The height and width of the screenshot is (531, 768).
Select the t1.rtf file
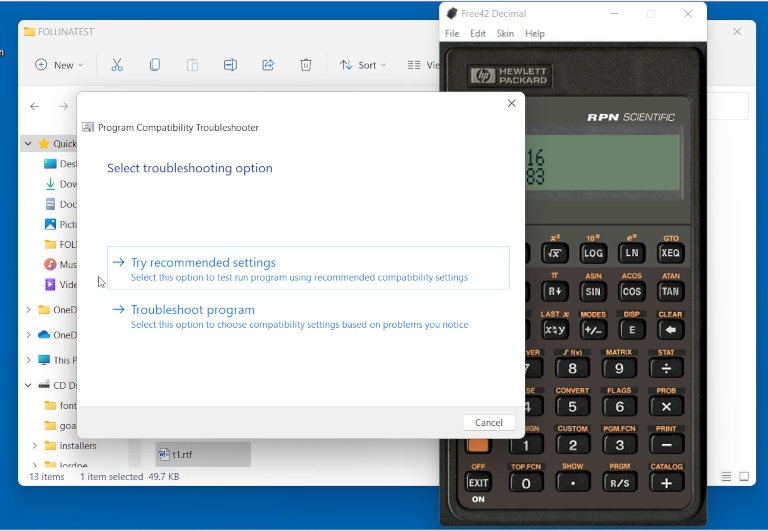203,455
